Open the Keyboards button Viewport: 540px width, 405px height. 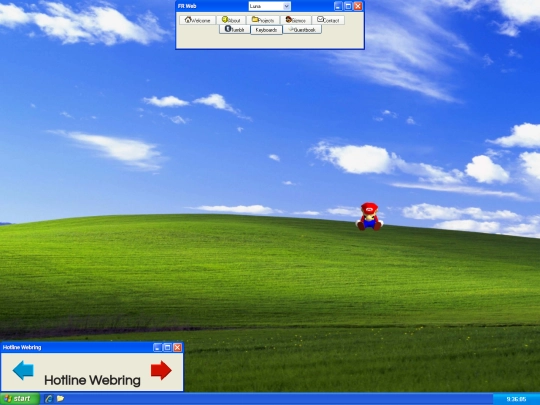pos(266,30)
